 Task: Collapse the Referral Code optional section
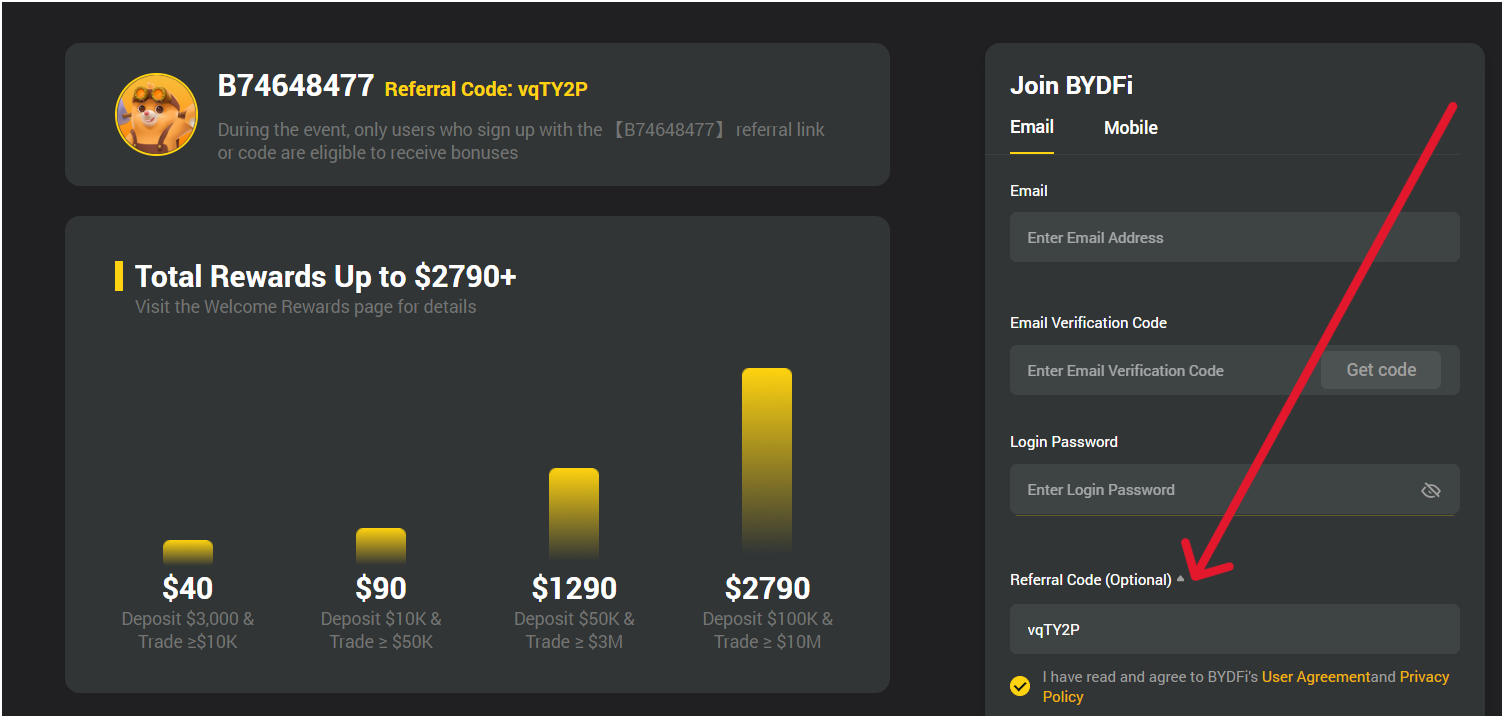click(x=1181, y=578)
